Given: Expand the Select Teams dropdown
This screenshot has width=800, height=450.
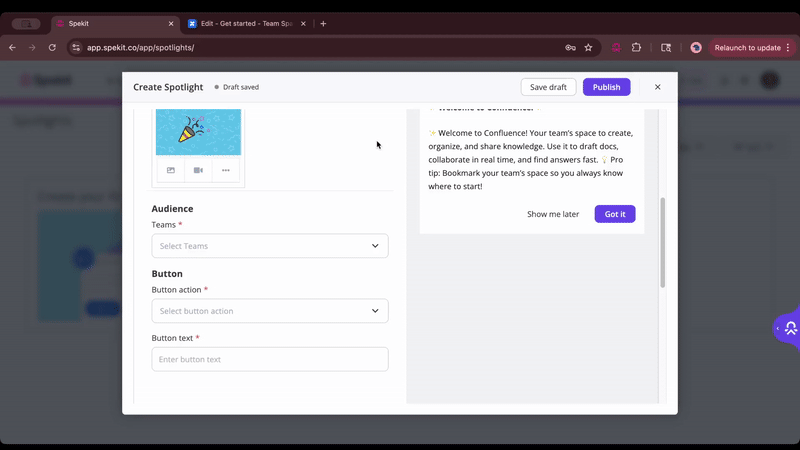Looking at the screenshot, I should (270, 246).
